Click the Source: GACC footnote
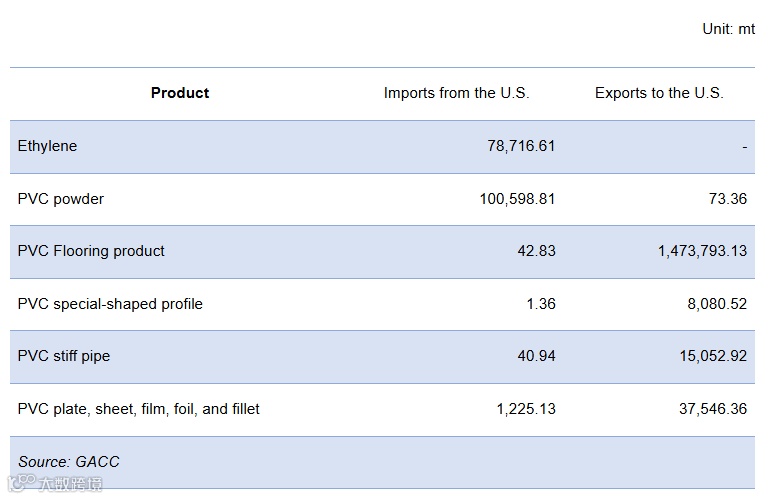This screenshot has height=499, width=774. [69, 462]
